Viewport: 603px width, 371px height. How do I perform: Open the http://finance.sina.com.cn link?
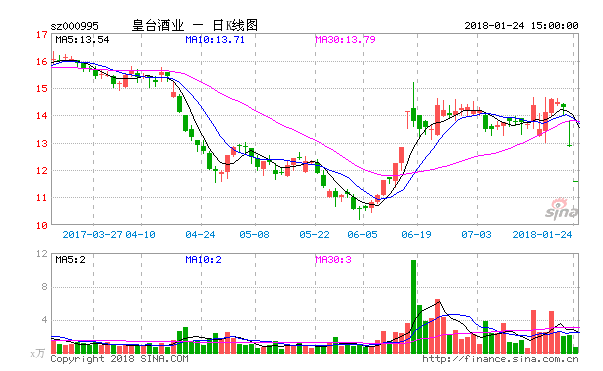500,359
